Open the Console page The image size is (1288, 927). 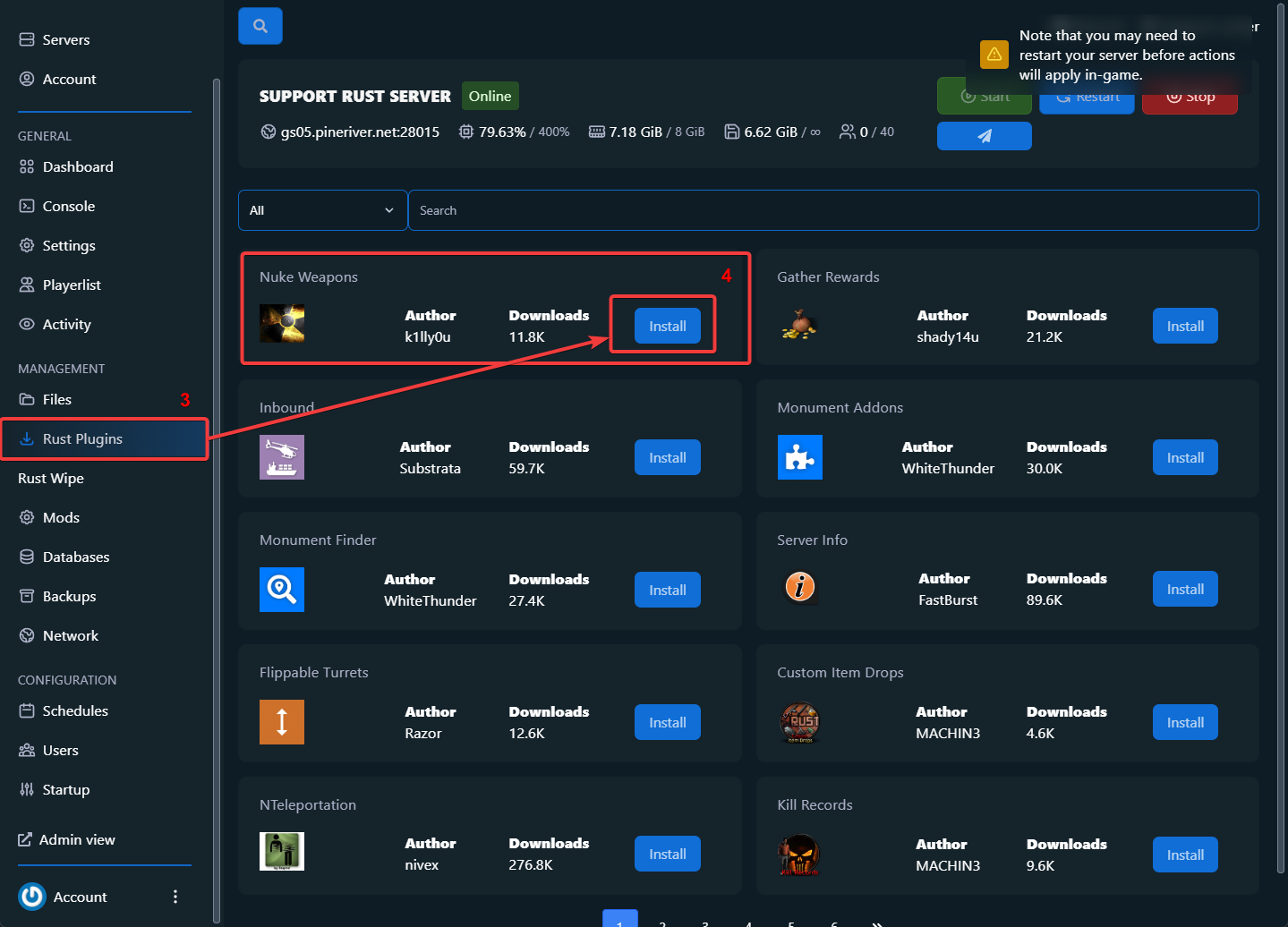pyautogui.click(x=57, y=206)
